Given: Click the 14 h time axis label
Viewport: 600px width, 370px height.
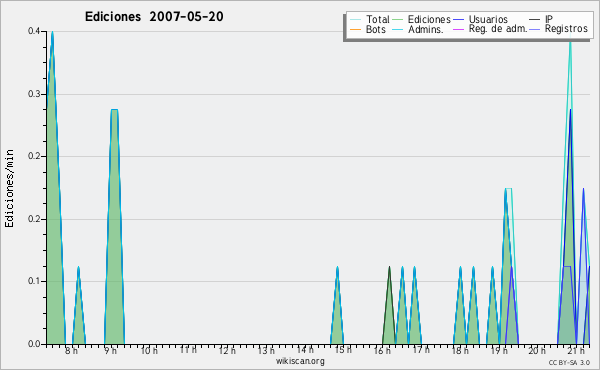Looking at the screenshot, I should [305, 350].
